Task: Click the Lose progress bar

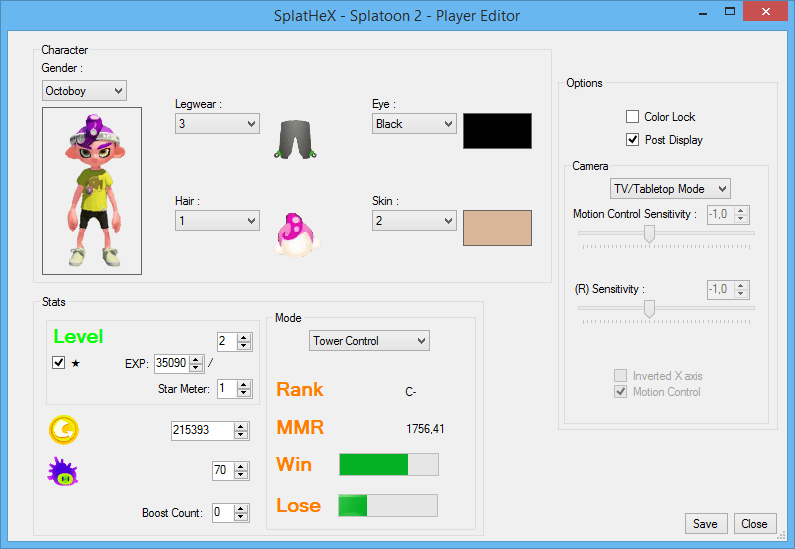Action: pos(388,505)
